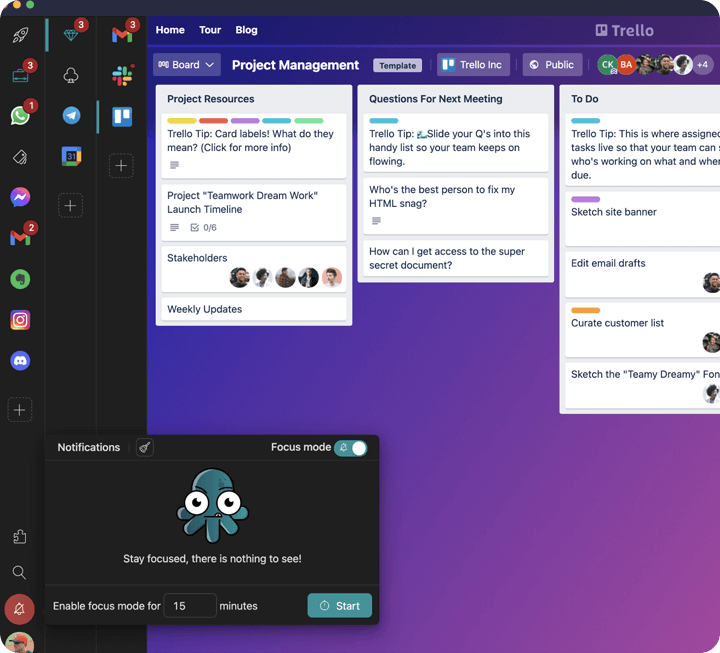The width and height of the screenshot is (720, 653).
Task: Click the Project Resources list title
Action: 211,99
